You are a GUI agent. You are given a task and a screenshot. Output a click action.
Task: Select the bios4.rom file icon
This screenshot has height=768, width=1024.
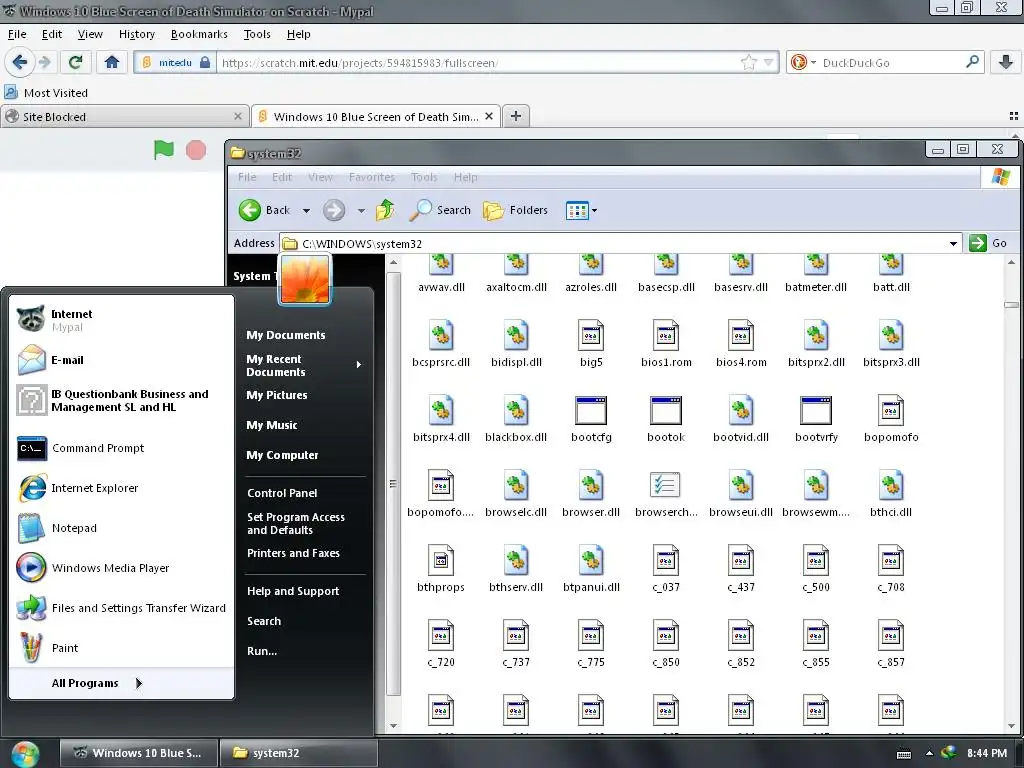click(x=741, y=336)
